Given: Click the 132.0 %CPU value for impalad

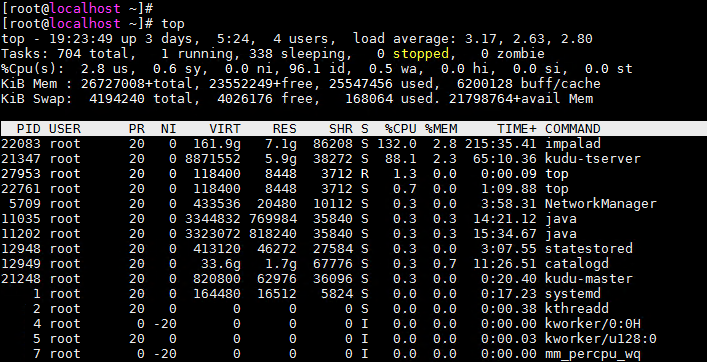Looking at the screenshot, I should 397,144.
